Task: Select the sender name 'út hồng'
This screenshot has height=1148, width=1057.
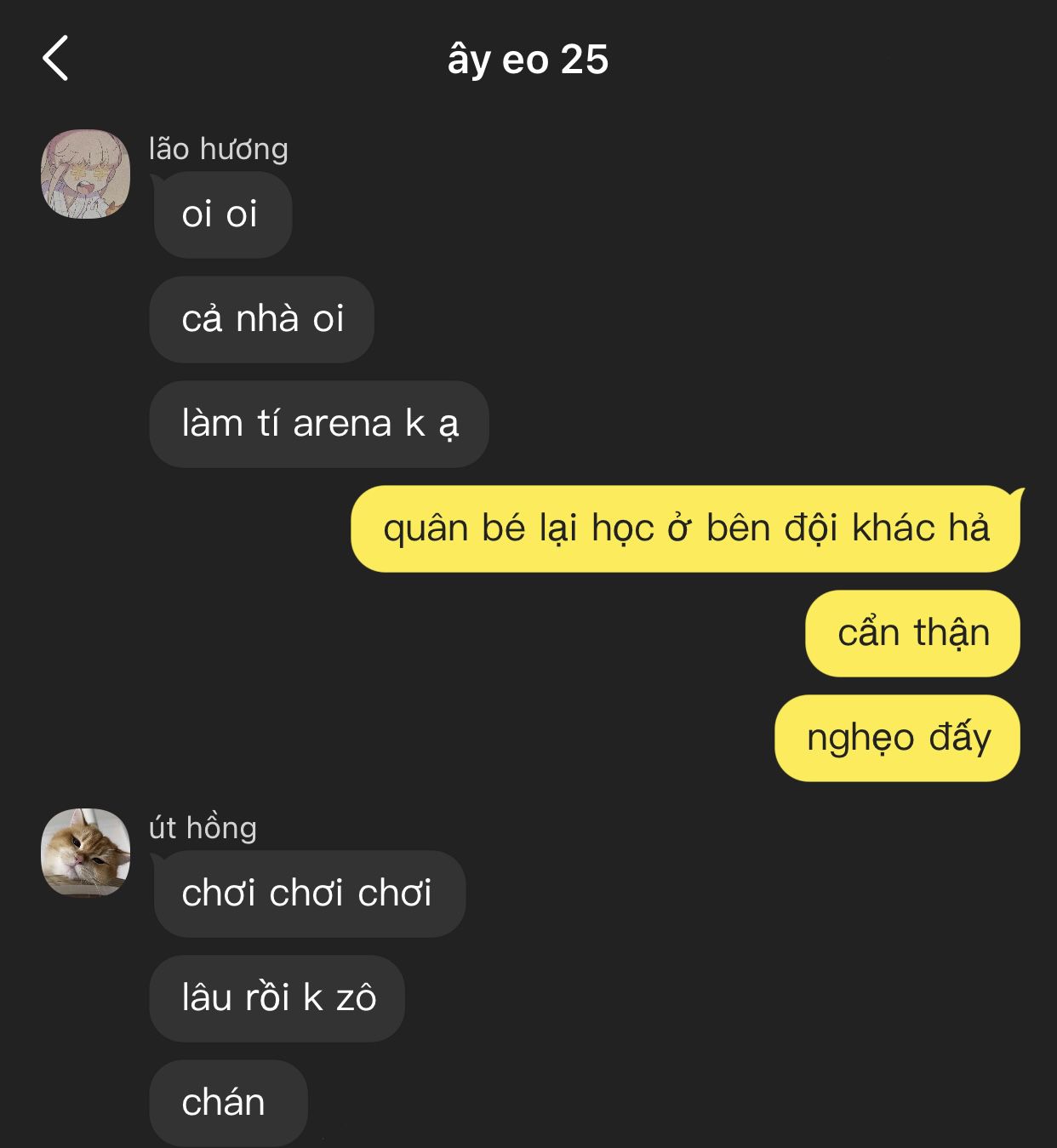Action: click(x=203, y=827)
